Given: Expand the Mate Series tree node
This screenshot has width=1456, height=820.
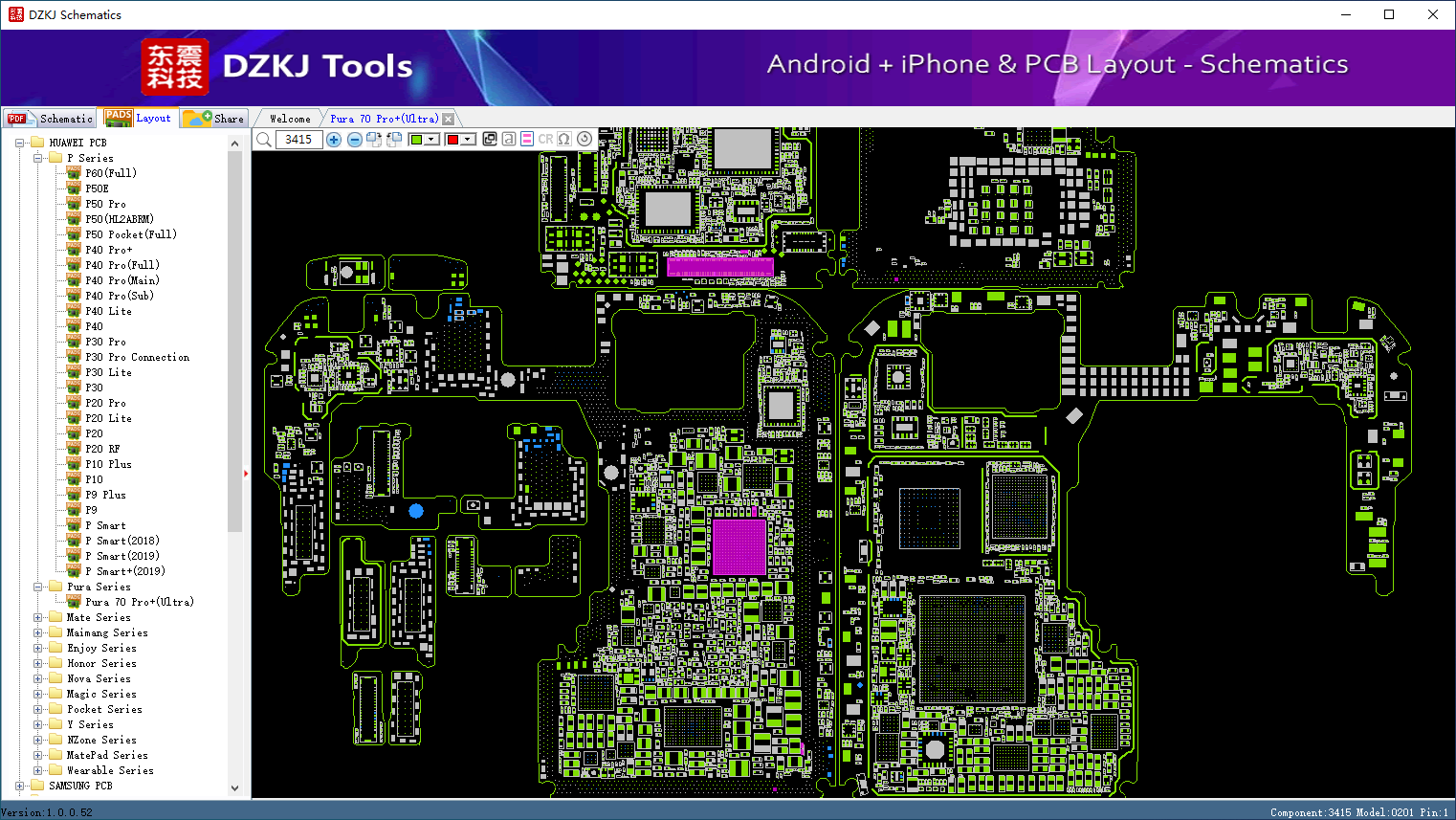Looking at the screenshot, I should [x=37, y=617].
